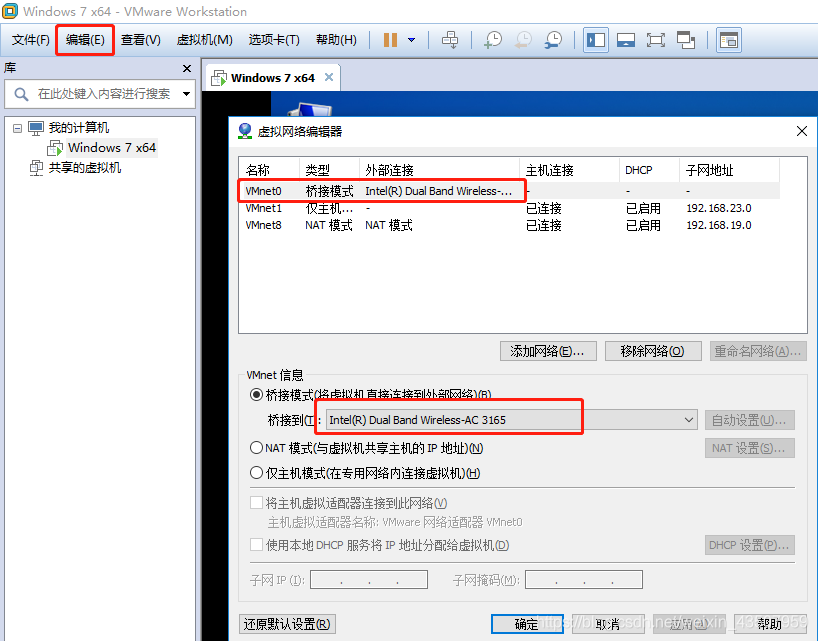This screenshot has height=641, width=818.
Task: Click the search magnifier icon in library
Action: coord(21,94)
